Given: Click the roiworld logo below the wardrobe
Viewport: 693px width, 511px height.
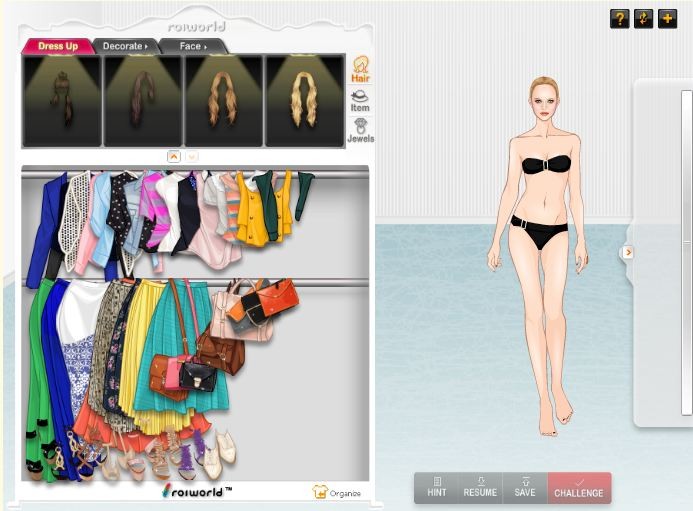Looking at the screenshot, I should pyautogui.click(x=197, y=491).
